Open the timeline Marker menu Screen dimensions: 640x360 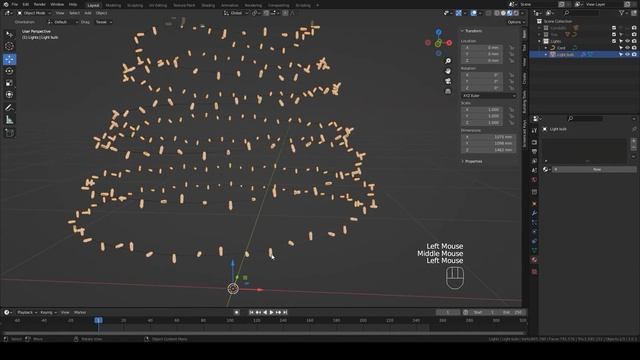tap(80, 312)
